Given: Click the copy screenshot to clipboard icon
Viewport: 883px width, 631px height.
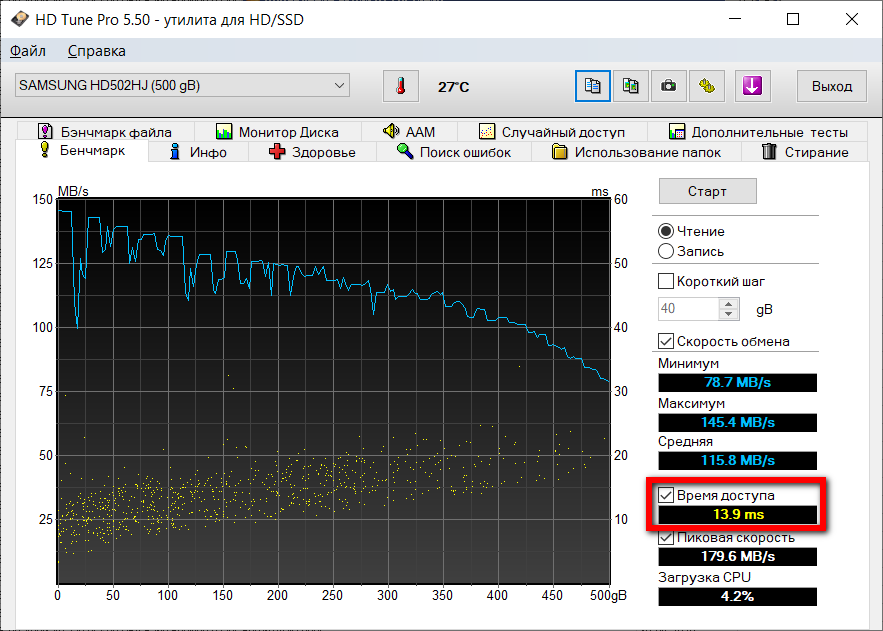Looking at the screenshot, I should pos(630,86).
